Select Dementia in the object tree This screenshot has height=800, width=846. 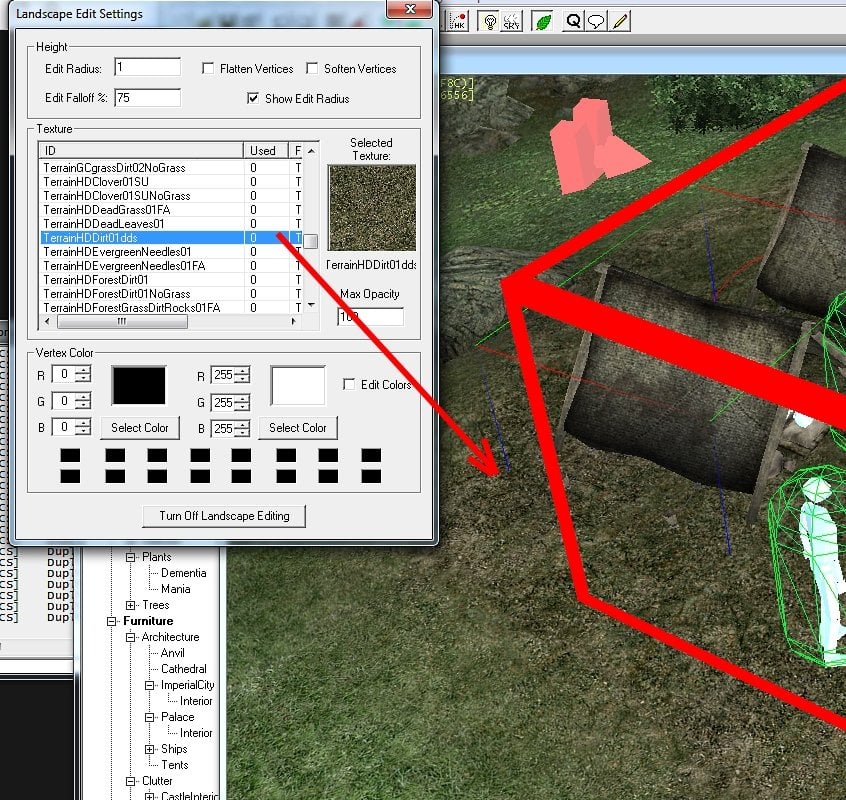pyautogui.click(x=183, y=573)
